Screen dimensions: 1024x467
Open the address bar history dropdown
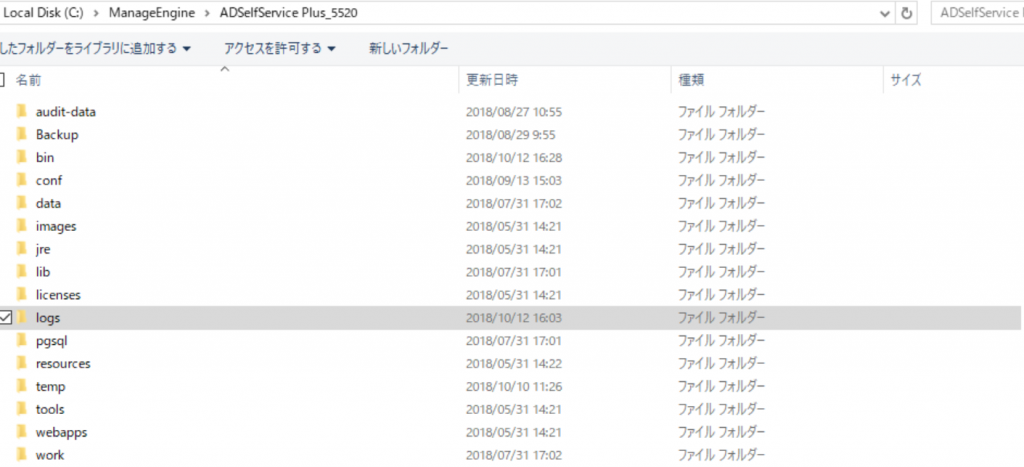[885, 13]
